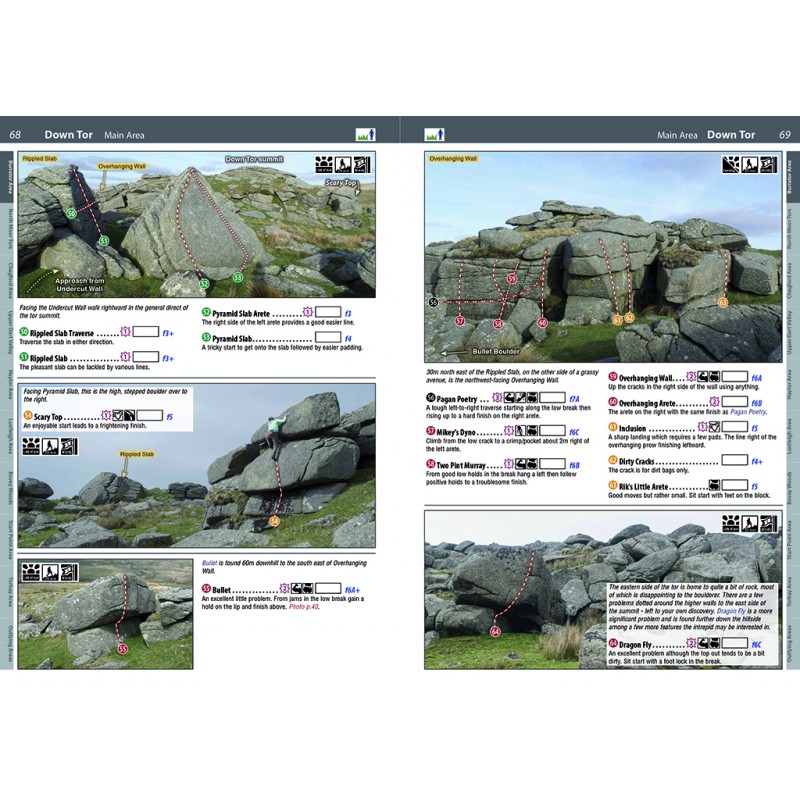The width and height of the screenshot is (800, 800).
Task: Open the Haytor Area tab on right edge
Action: click(790, 384)
